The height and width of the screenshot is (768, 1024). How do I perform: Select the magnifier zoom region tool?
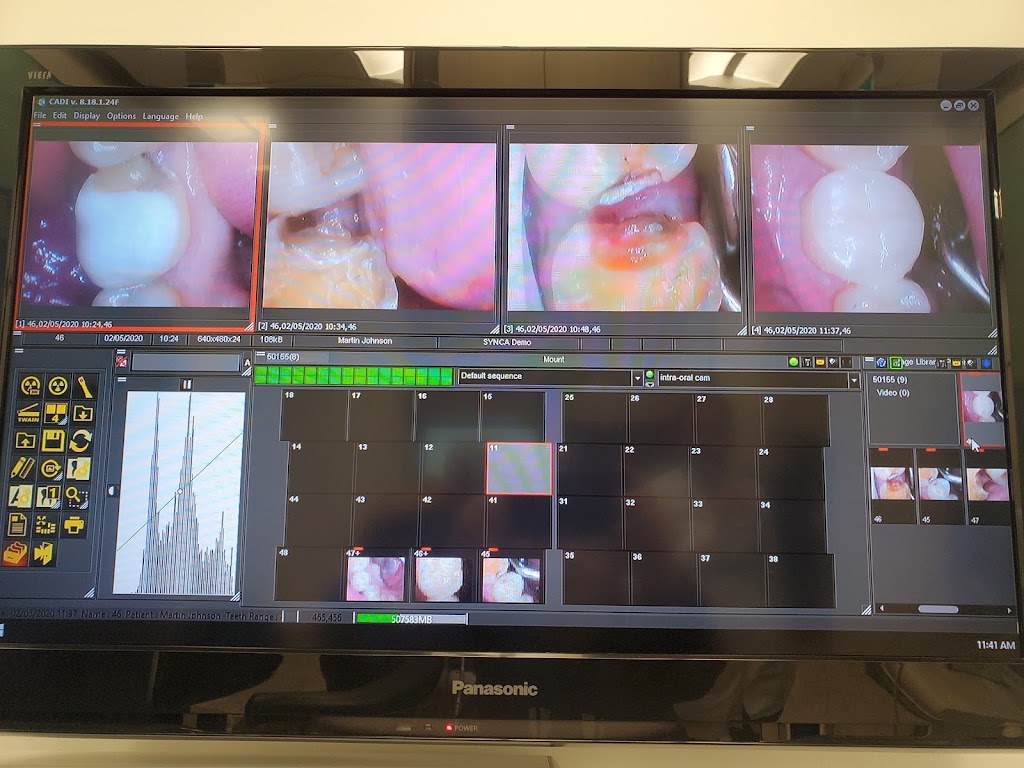tap(77, 497)
